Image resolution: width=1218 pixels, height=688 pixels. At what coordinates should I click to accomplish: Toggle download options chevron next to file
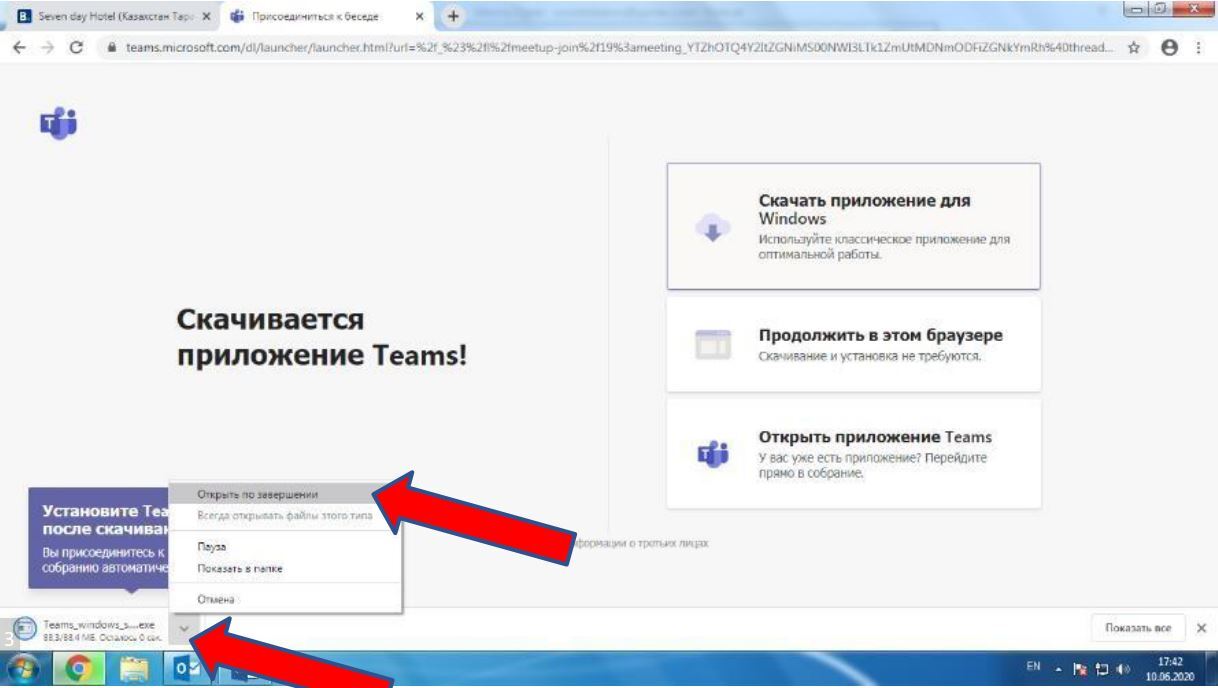(x=184, y=628)
